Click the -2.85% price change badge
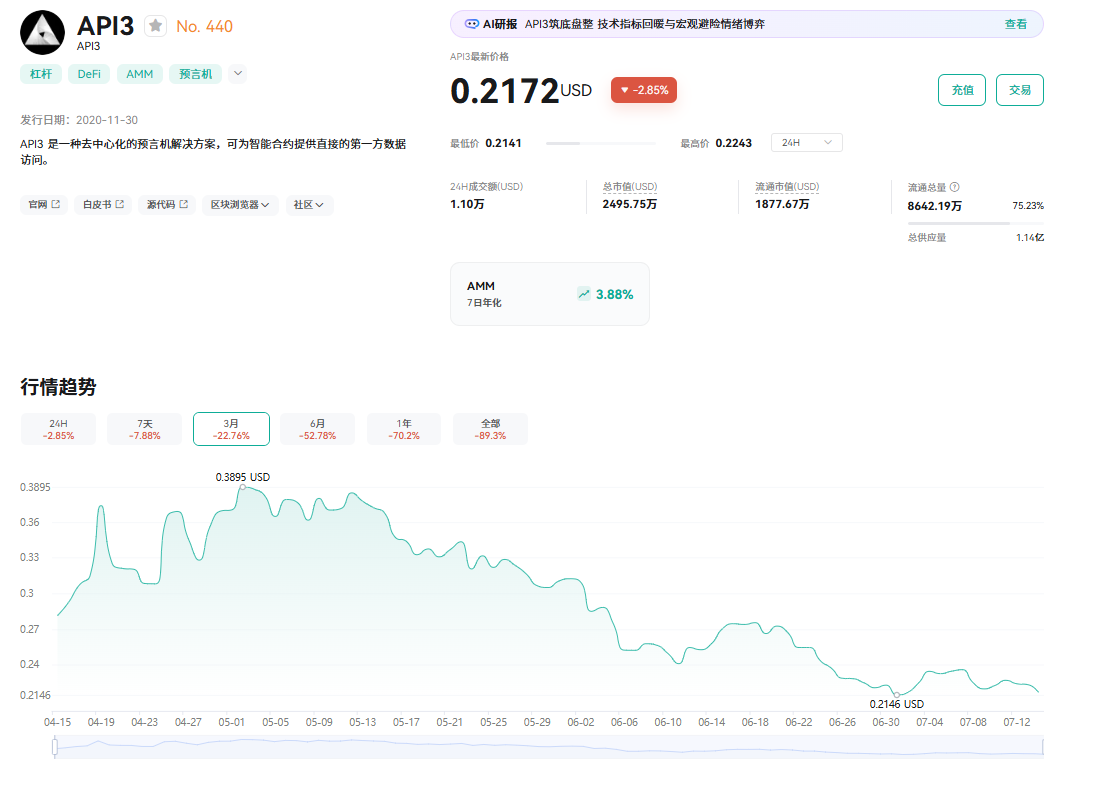Image resolution: width=1108 pixels, height=806 pixels. [x=644, y=90]
